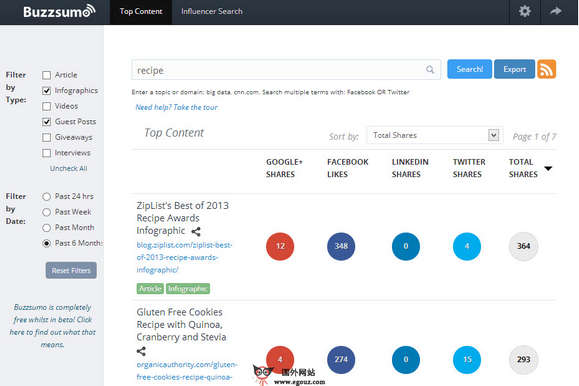
Task: Click the green Infographic tag
Action: pos(188,288)
